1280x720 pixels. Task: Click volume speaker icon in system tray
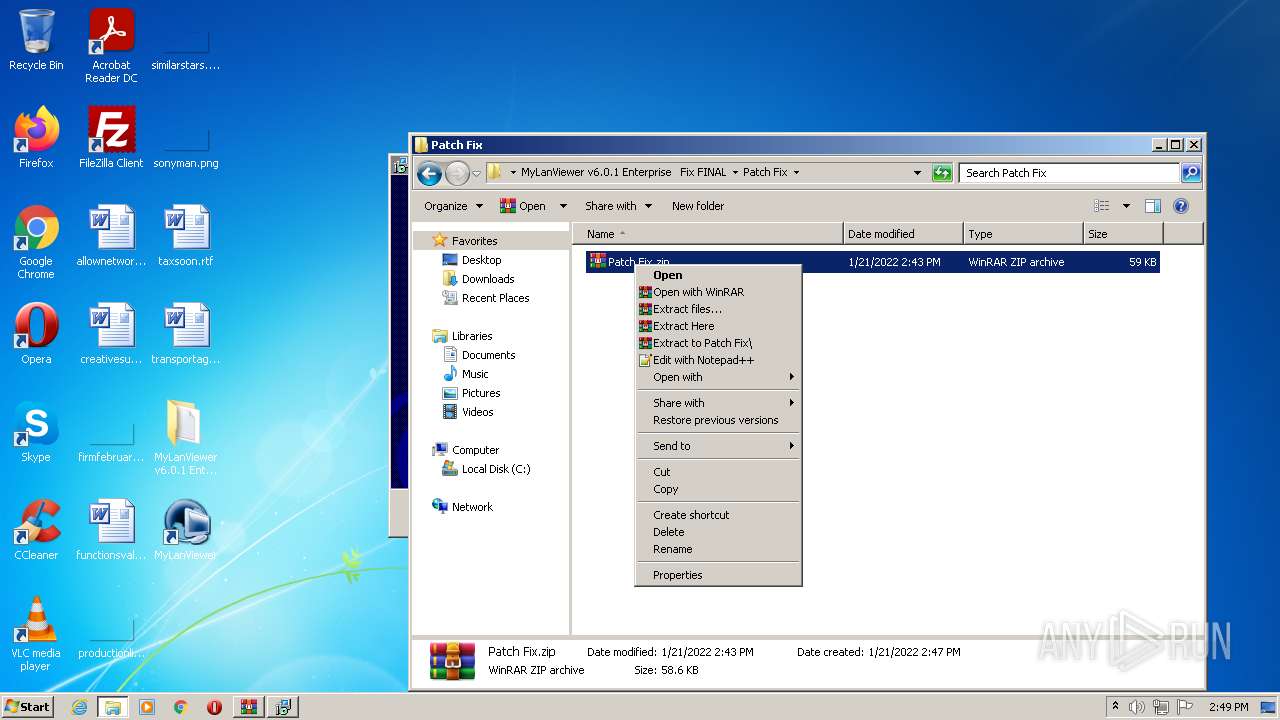(x=1137, y=707)
